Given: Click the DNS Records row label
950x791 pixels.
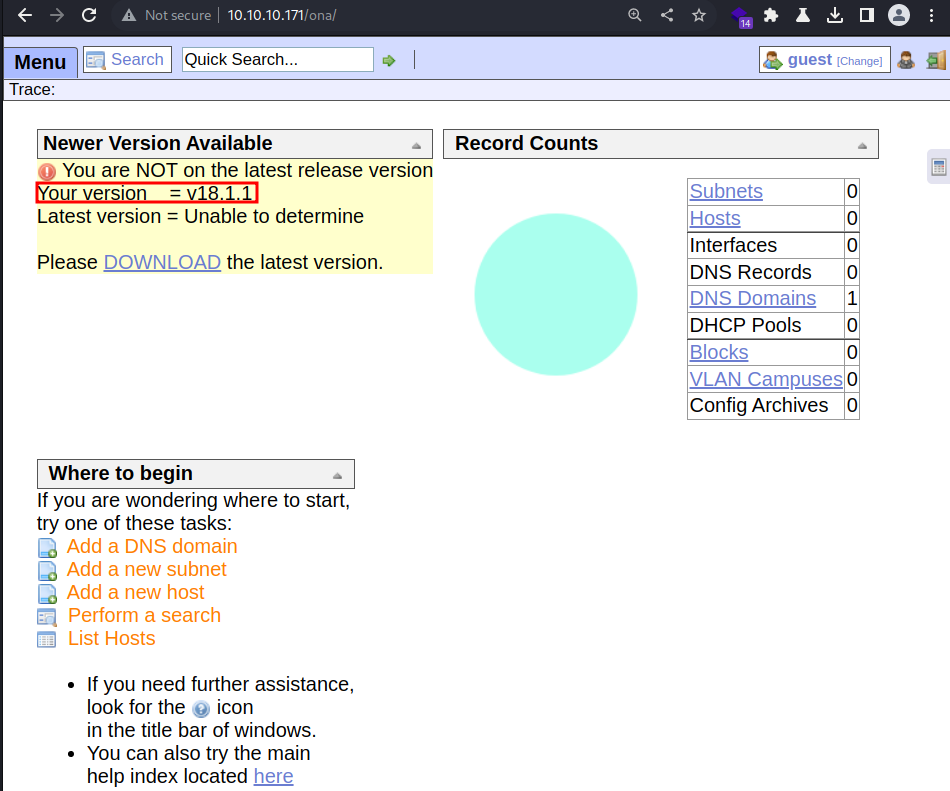Looking at the screenshot, I should tap(750, 273).
